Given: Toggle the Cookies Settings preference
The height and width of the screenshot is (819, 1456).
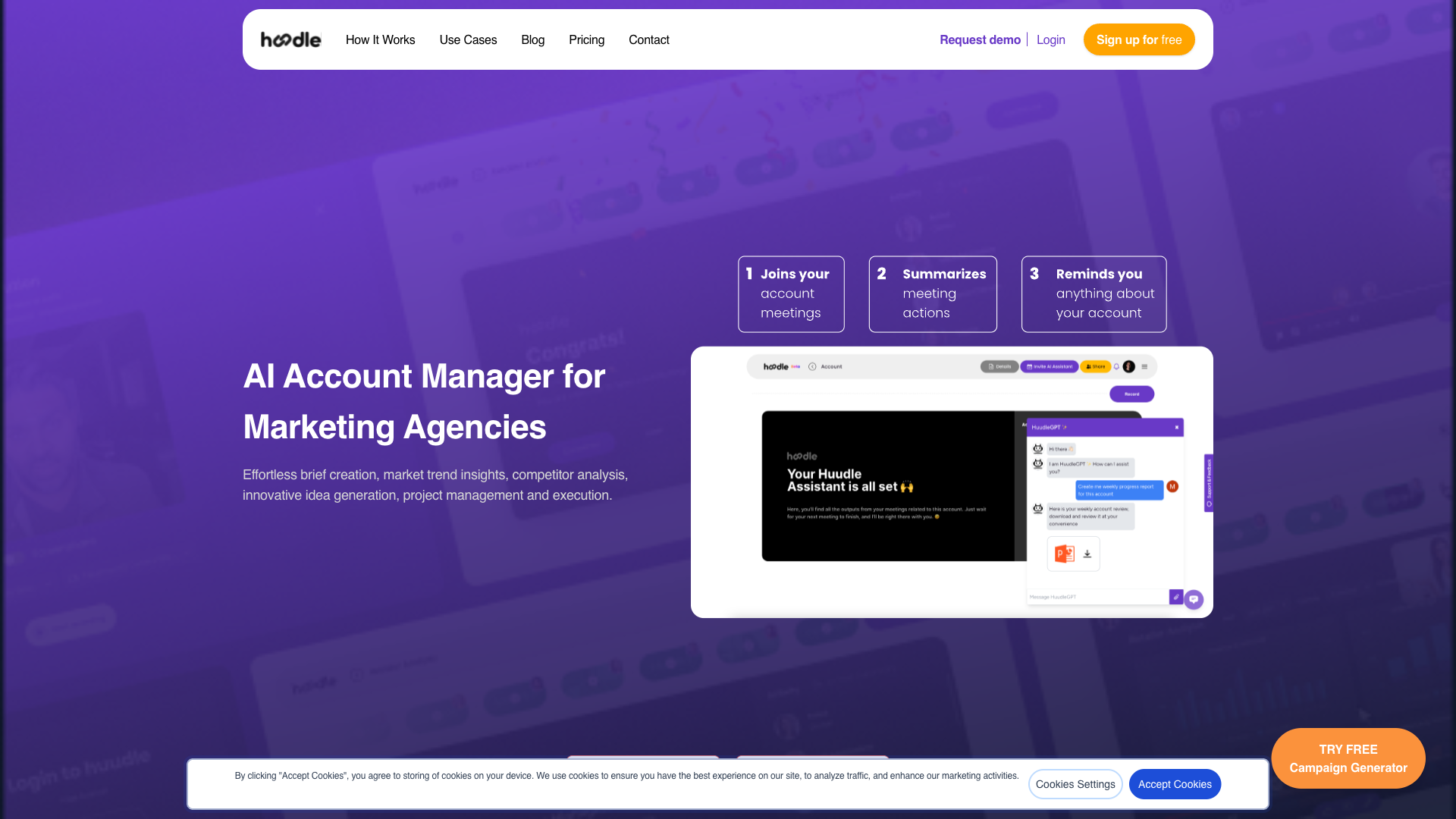Looking at the screenshot, I should pos(1075,784).
